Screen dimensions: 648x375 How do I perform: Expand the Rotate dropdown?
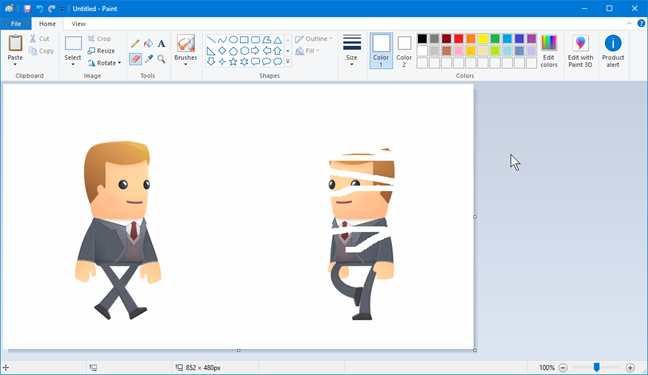coord(119,63)
